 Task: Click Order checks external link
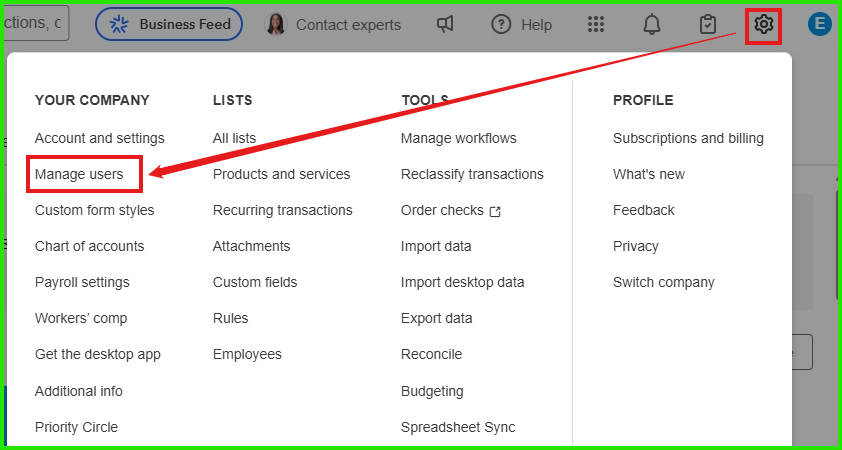pyautogui.click(x=451, y=211)
